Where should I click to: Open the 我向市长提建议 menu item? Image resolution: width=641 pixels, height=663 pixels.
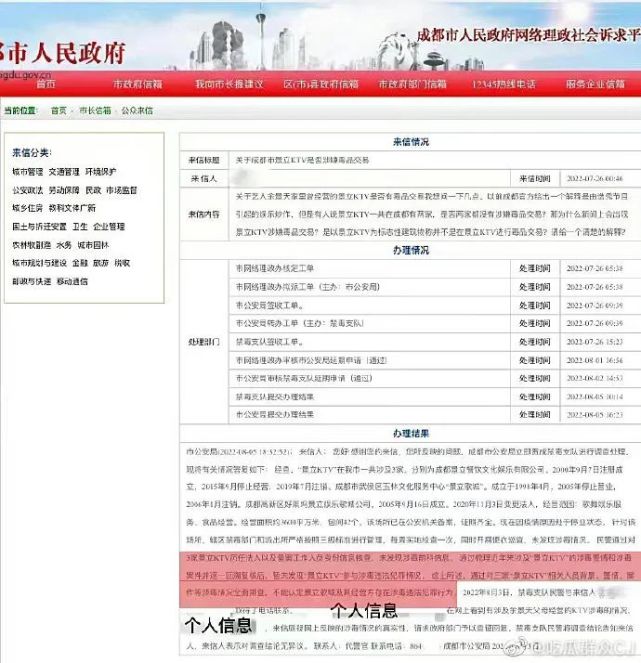pos(229,84)
